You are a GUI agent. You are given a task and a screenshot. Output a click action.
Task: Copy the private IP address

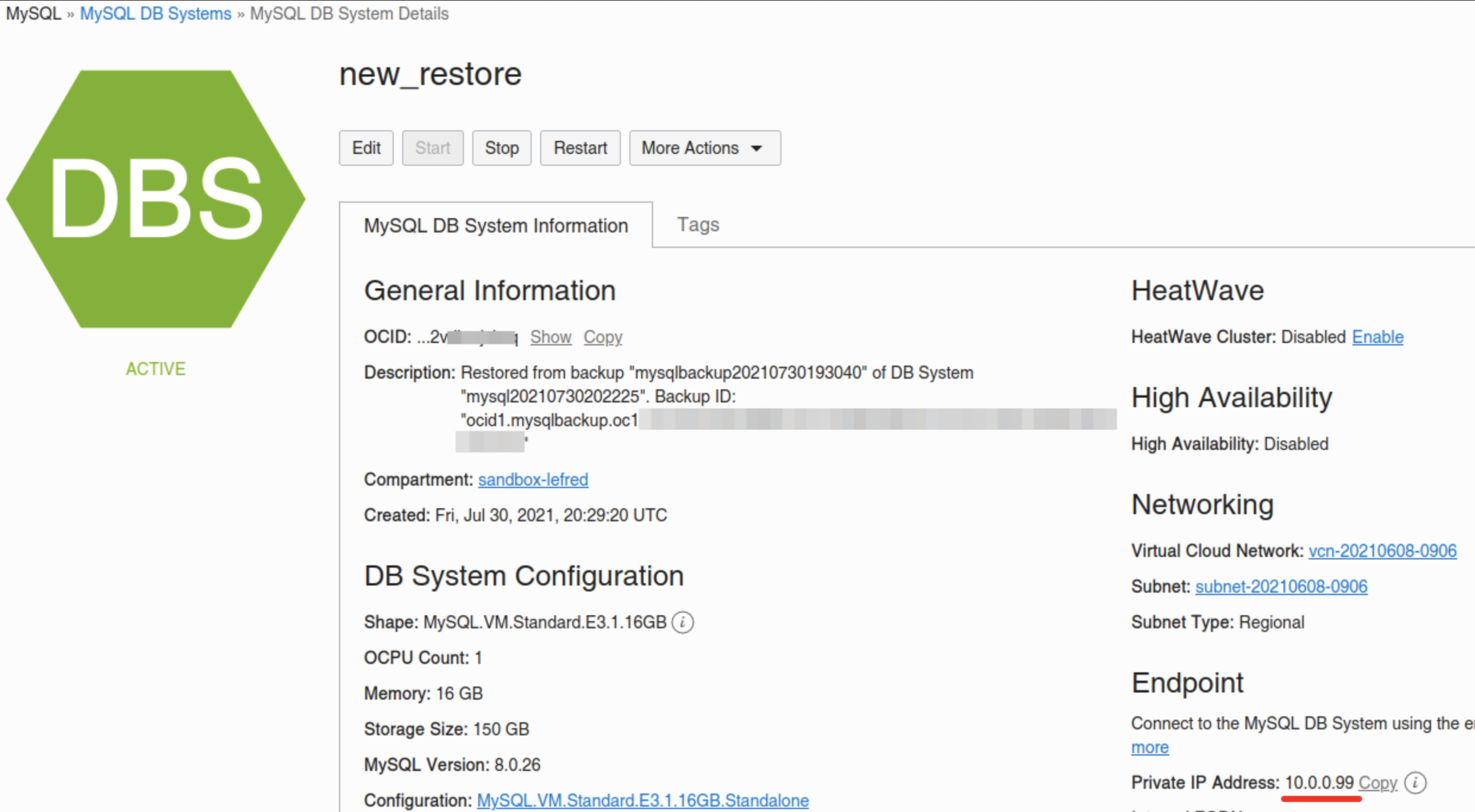pyautogui.click(x=1377, y=783)
